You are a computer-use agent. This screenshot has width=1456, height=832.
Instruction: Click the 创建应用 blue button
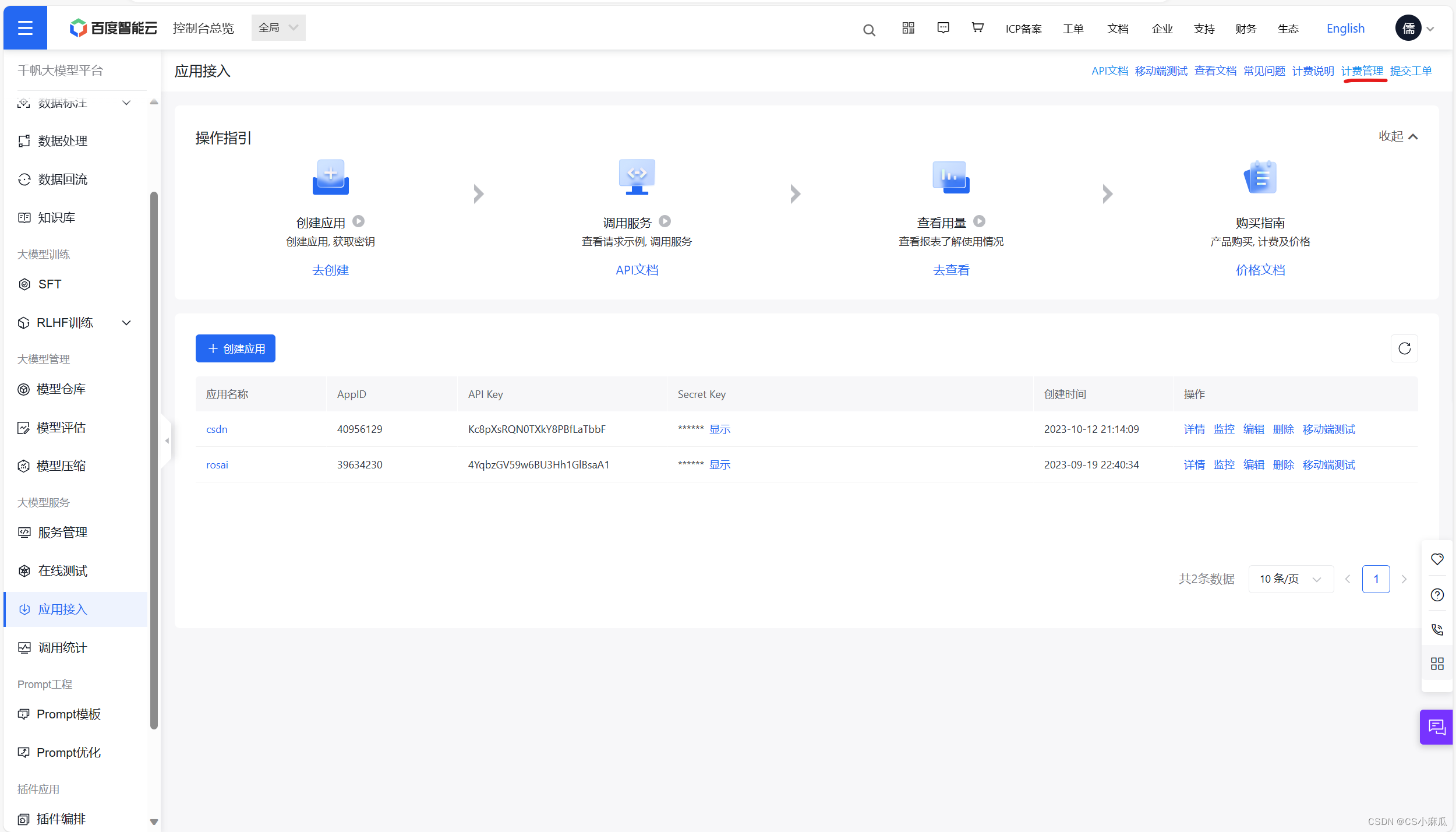(235, 348)
